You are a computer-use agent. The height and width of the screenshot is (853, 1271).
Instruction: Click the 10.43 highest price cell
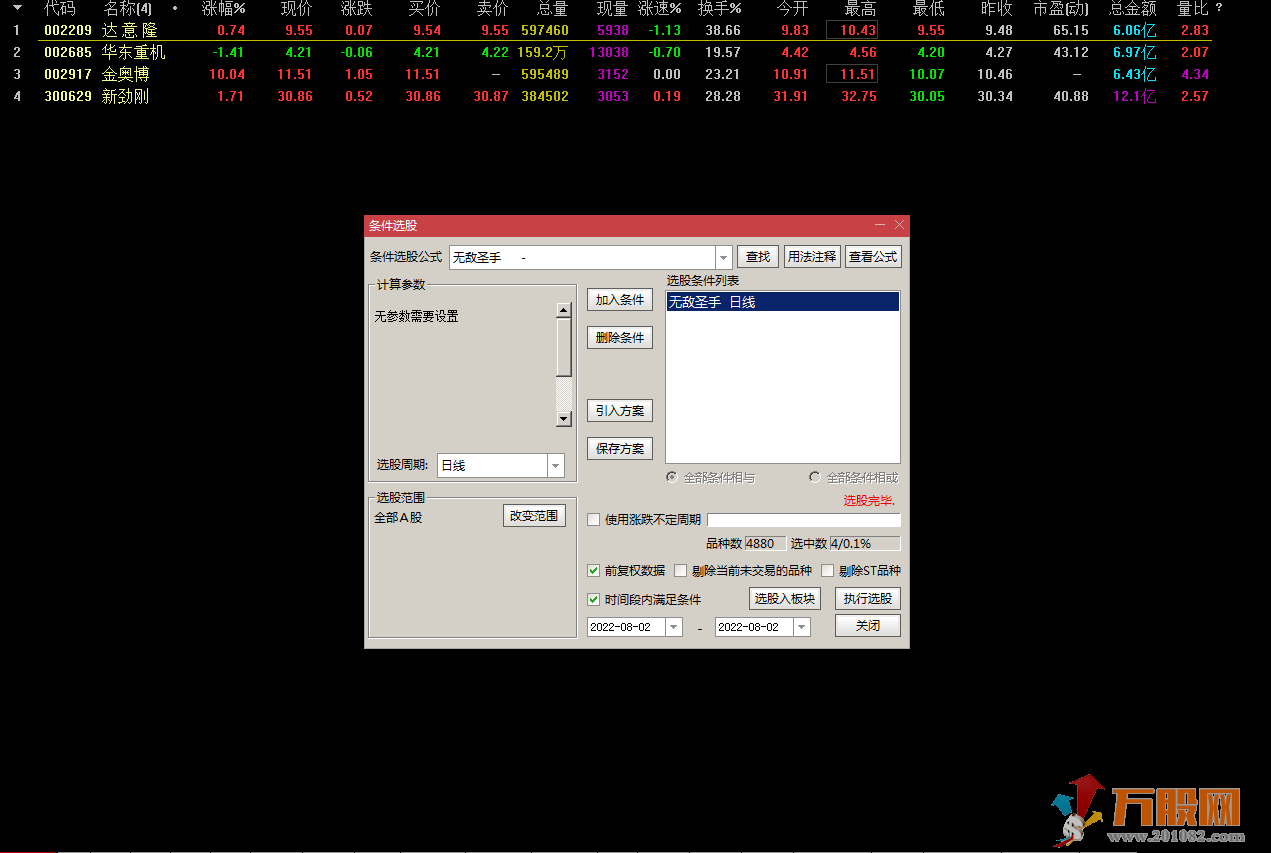(x=852, y=30)
